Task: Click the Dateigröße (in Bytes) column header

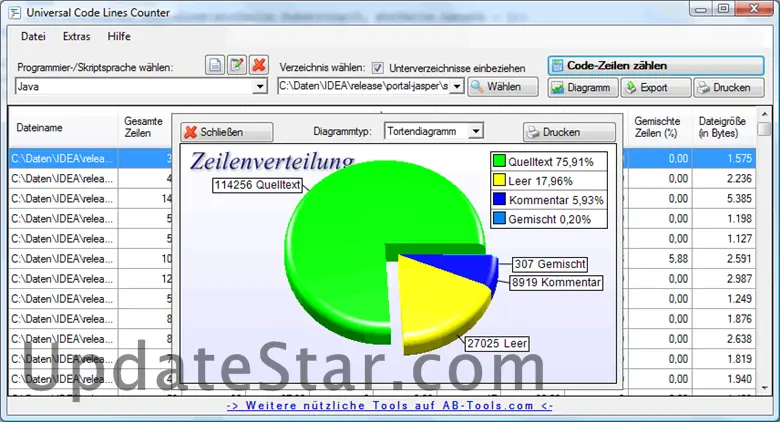Action: 722,127
